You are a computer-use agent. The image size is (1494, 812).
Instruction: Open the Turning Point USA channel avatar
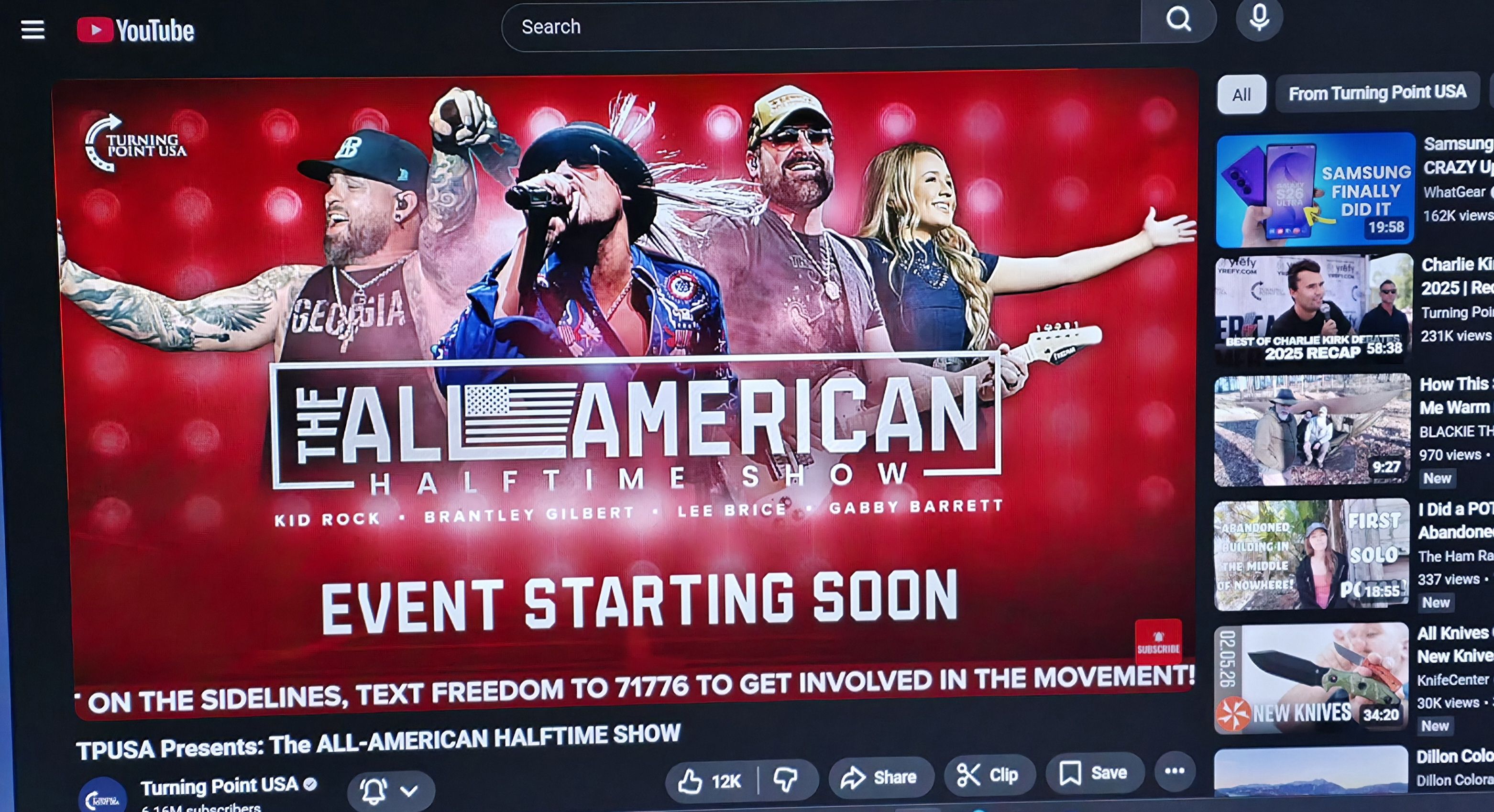coord(103,796)
